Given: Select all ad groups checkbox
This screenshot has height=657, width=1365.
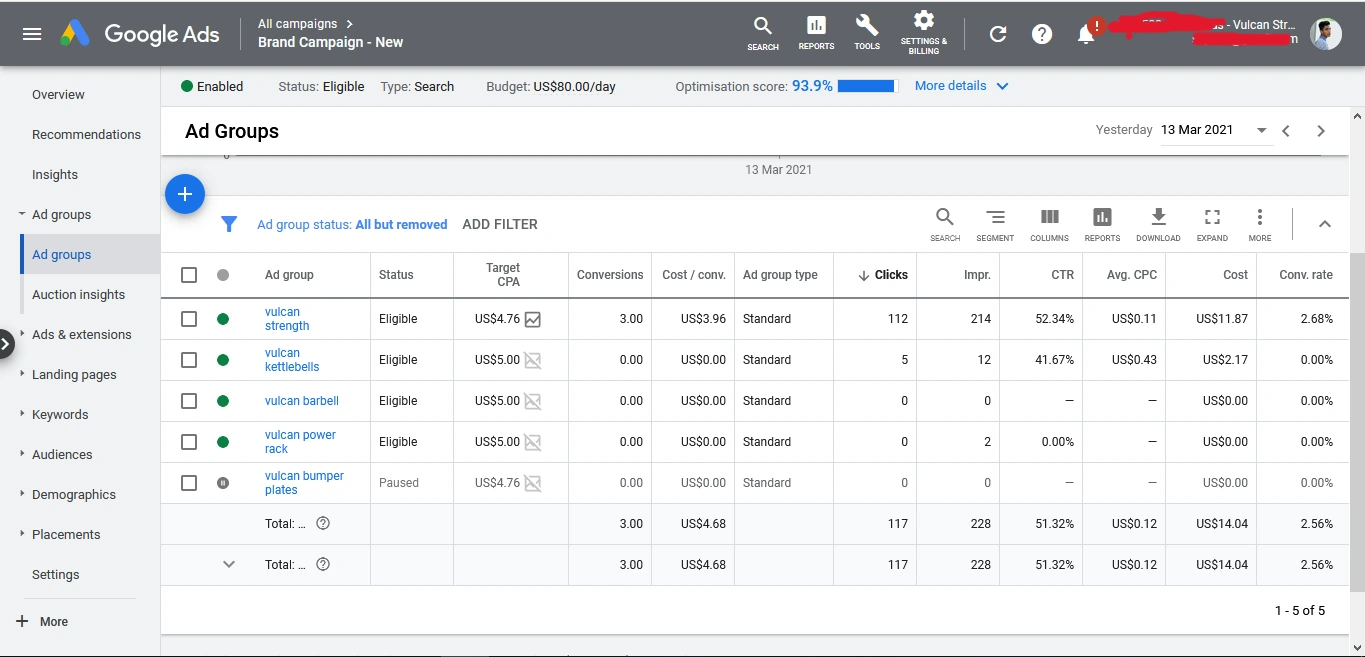Looking at the screenshot, I should 189,275.
